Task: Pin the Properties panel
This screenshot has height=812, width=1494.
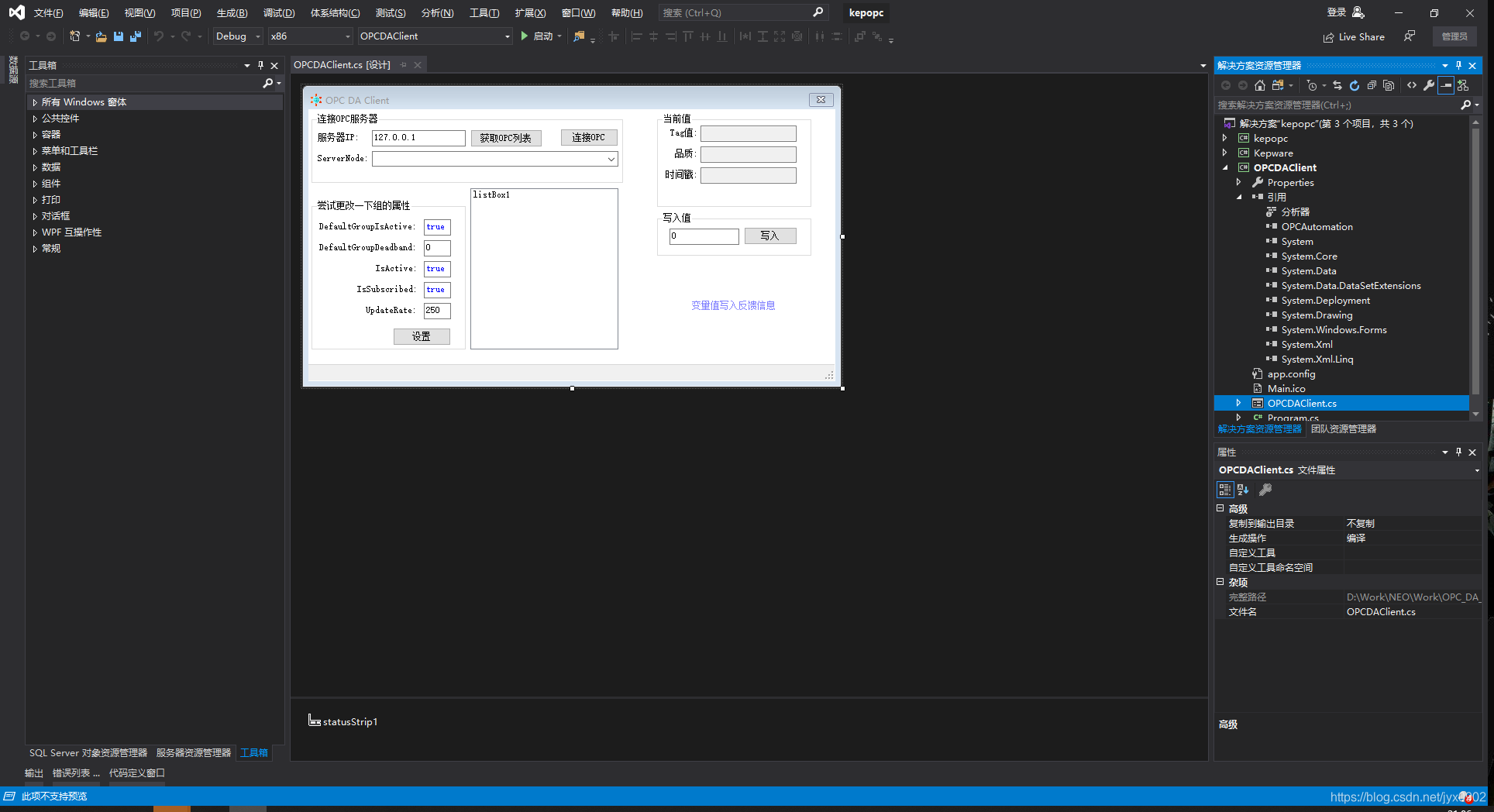Action: (x=1458, y=452)
